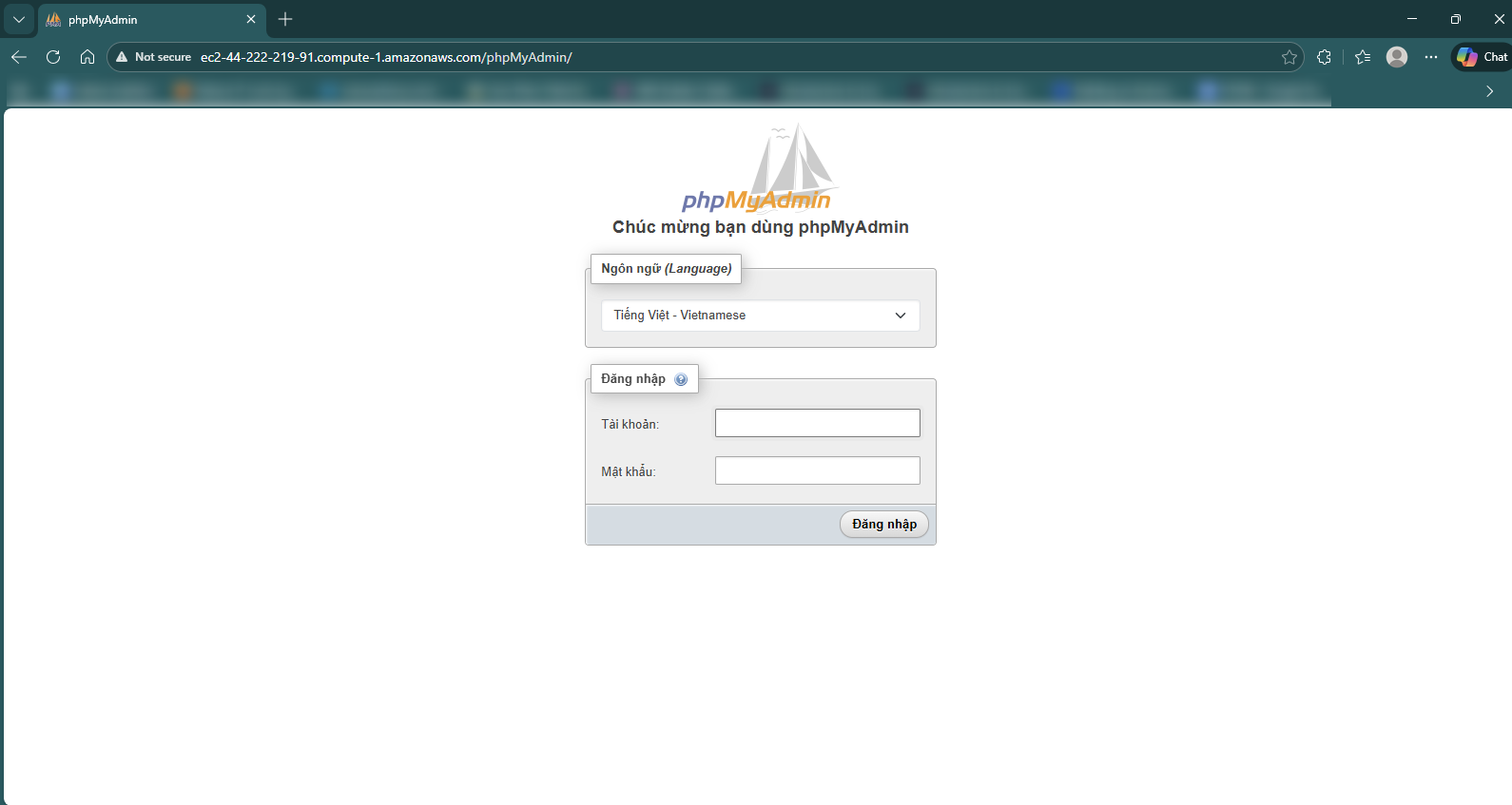Image resolution: width=1512 pixels, height=805 pixels.
Task: Click the Mật khẩu label
Action: click(x=628, y=472)
